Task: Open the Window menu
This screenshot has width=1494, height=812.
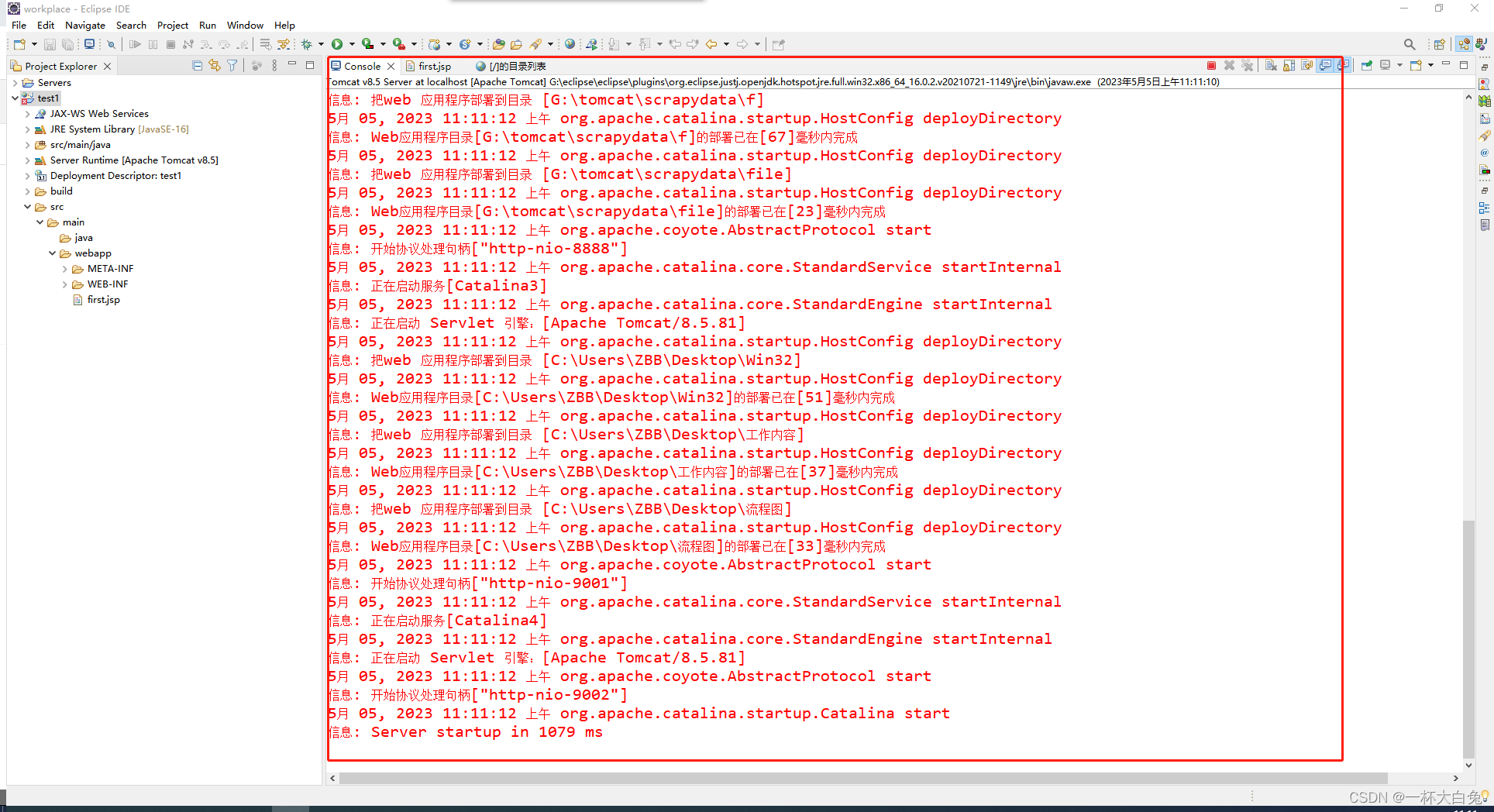Action: (x=245, y=25)
